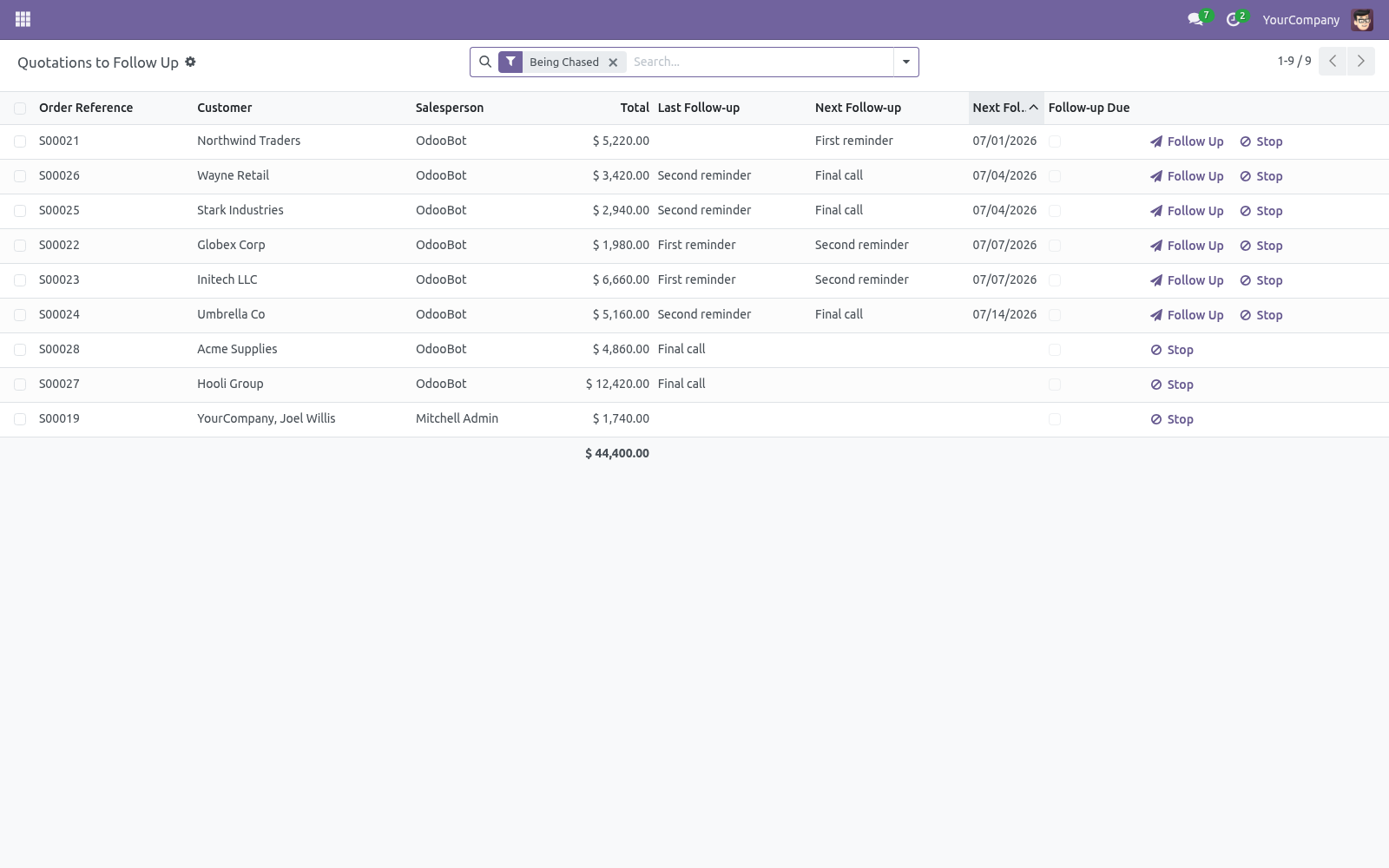Click Stop for Acme Supplies
This screenshot has width=1389, height=868.
click(x=1172, y=350)
